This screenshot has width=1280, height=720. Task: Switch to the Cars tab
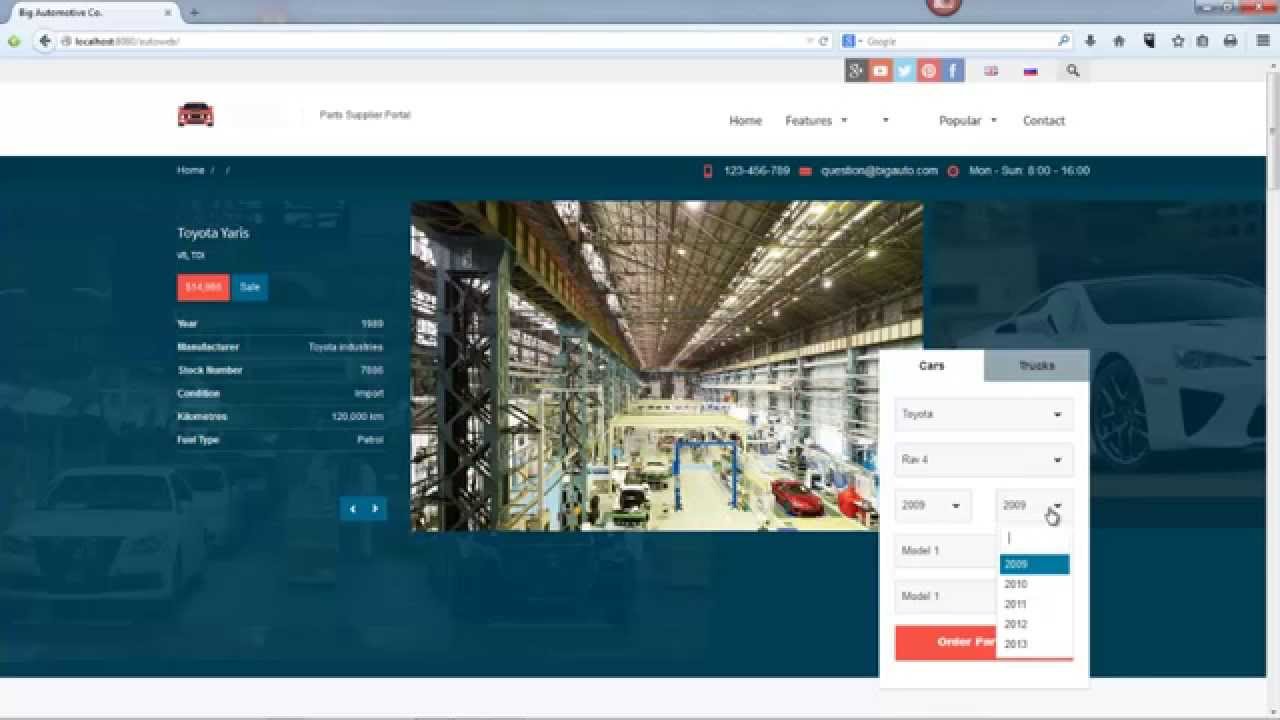click(932, 366)
